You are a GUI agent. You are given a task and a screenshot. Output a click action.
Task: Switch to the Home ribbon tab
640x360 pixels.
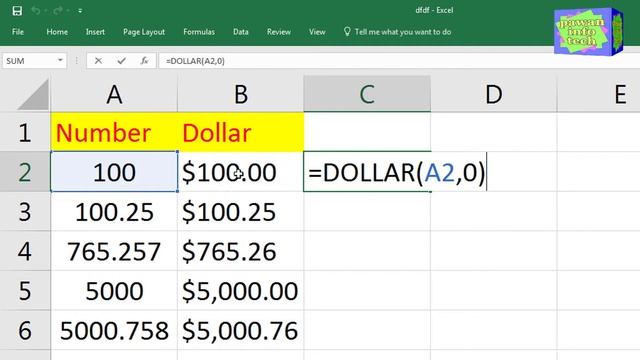[x=57, y=32]
